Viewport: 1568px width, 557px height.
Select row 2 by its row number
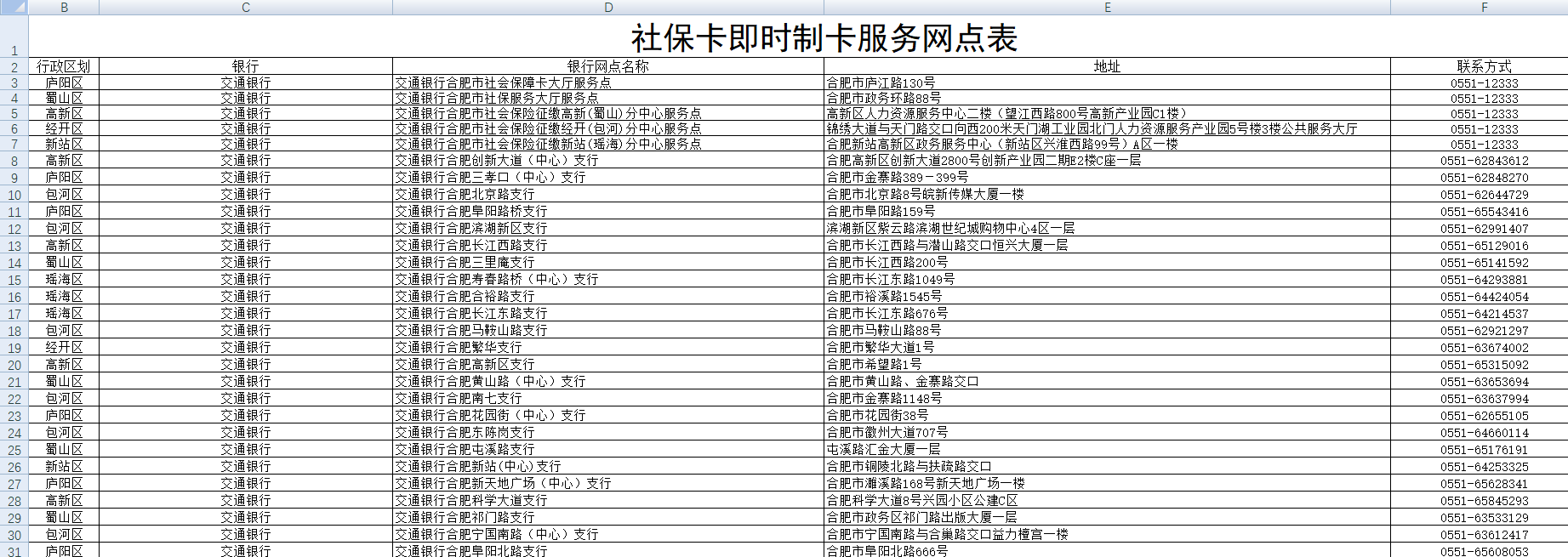point(14,67)
